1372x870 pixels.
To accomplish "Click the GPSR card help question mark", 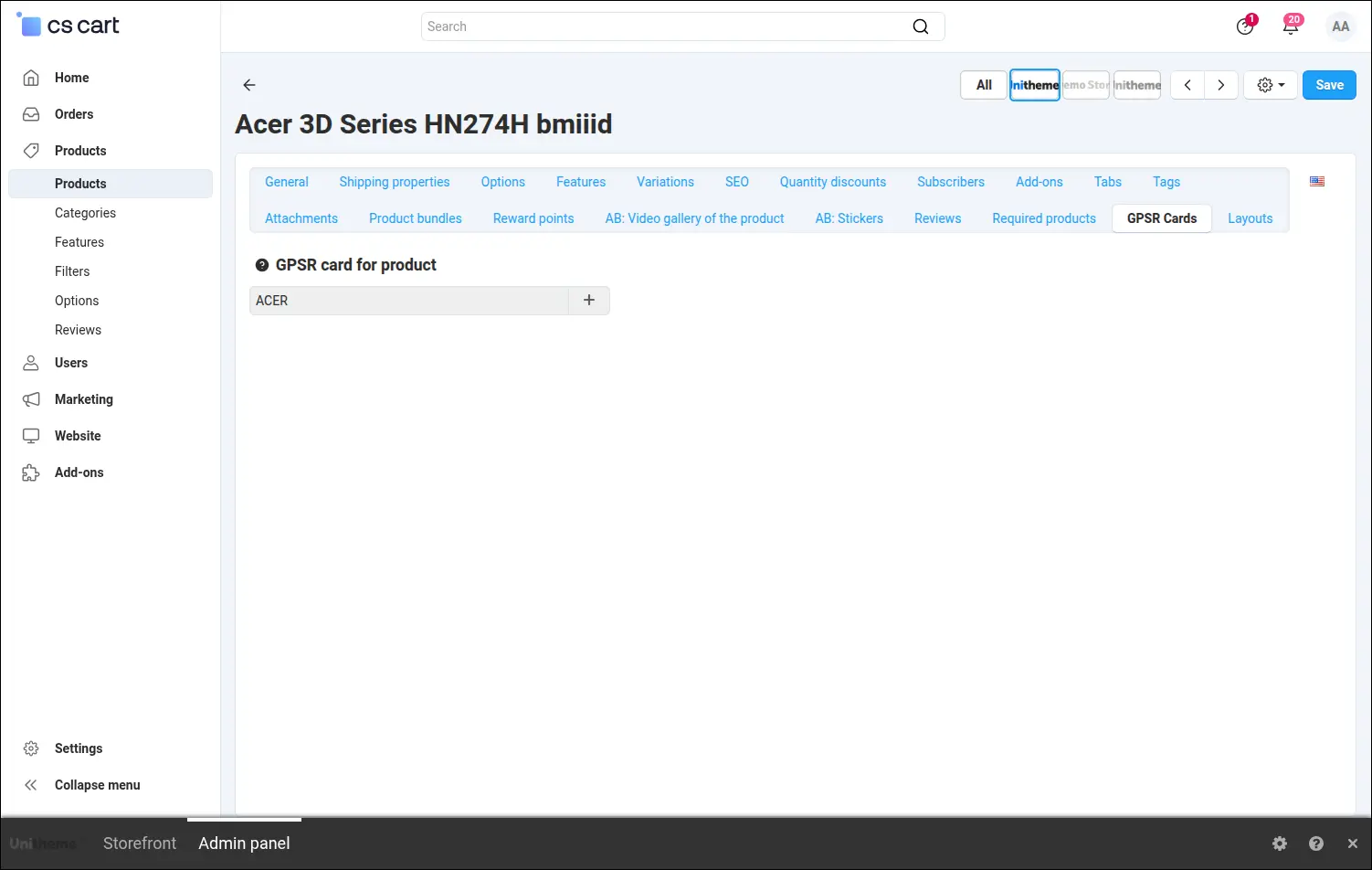I will click(x=262, y=265).
